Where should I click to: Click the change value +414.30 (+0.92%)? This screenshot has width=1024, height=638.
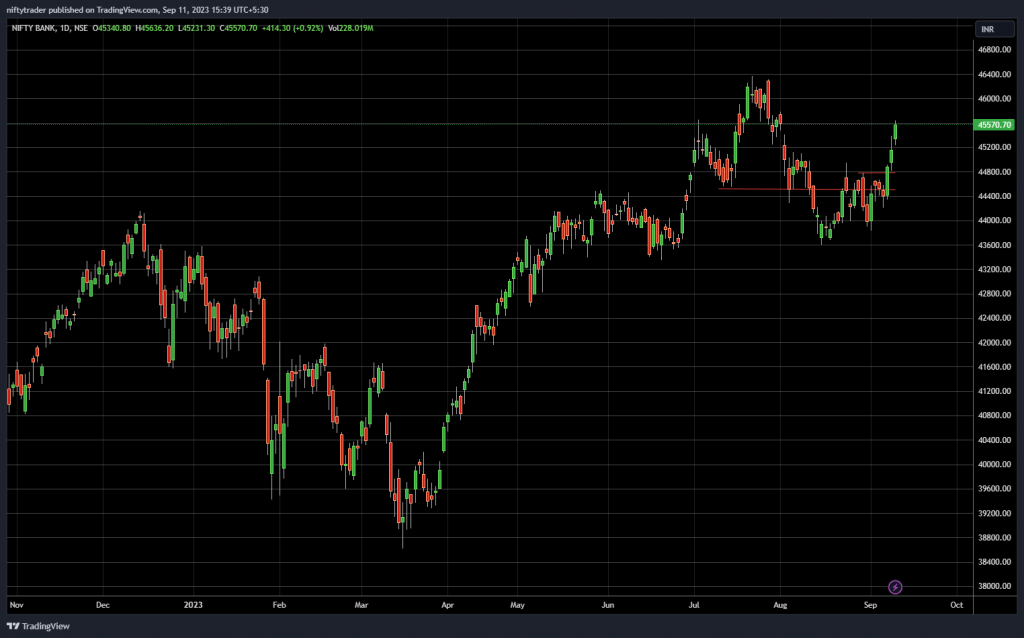[293, 28]
